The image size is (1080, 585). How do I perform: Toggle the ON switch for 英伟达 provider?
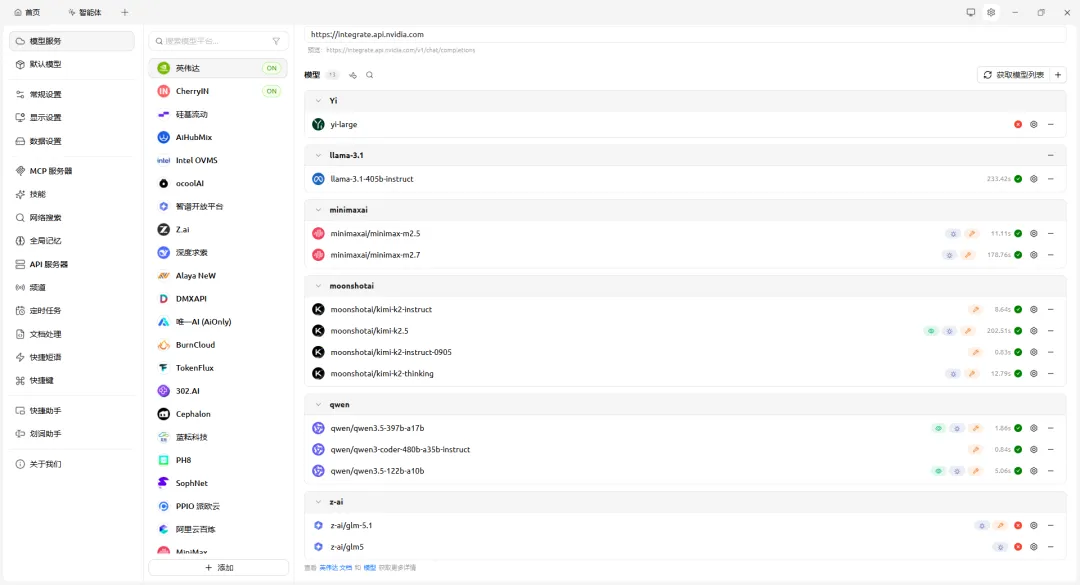pos(271,68)
